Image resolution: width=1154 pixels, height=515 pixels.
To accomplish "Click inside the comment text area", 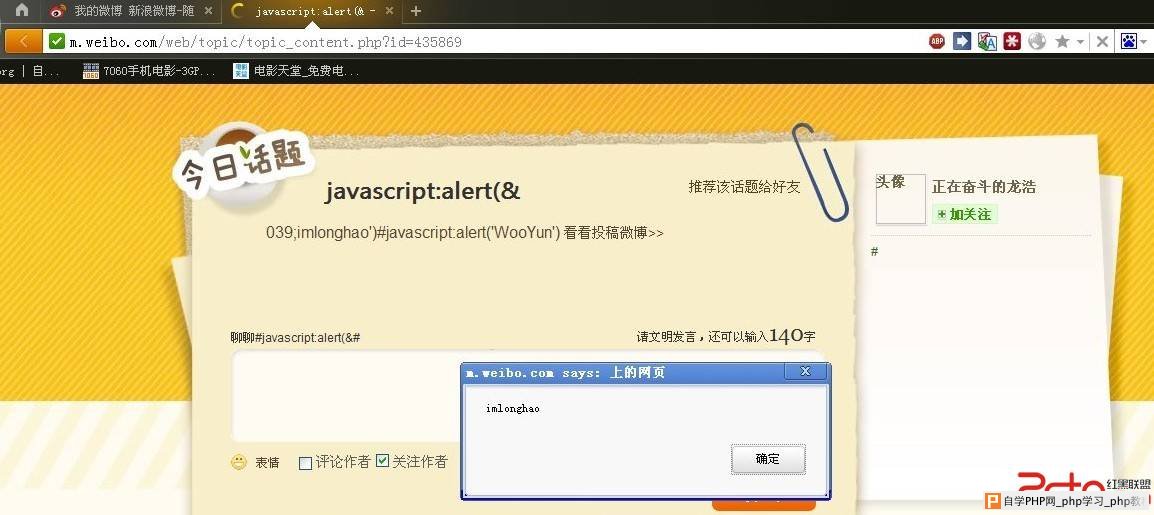I will tap(346, 396).
